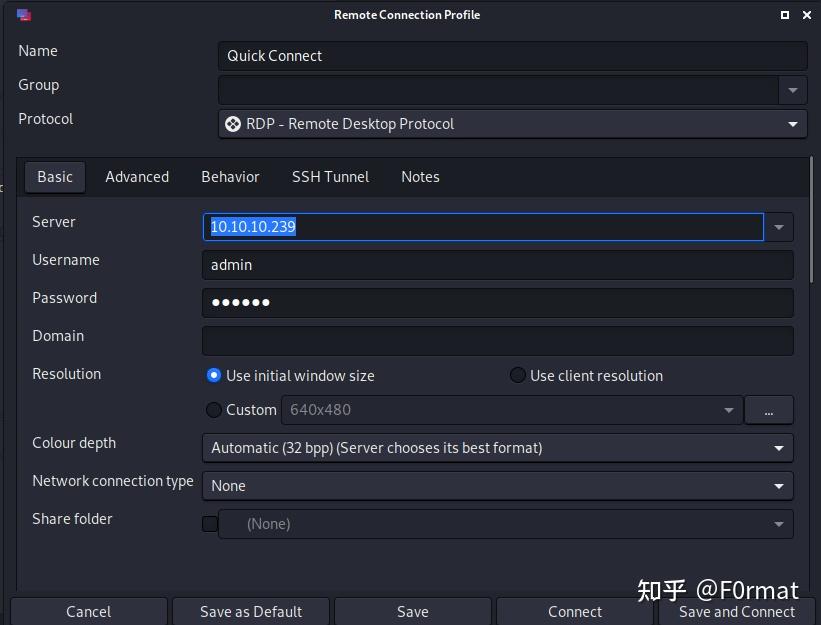Viewport: 821px width, 625px height.
Task: Open the Colour depth dropdown
Action: [x=779, y=448]
